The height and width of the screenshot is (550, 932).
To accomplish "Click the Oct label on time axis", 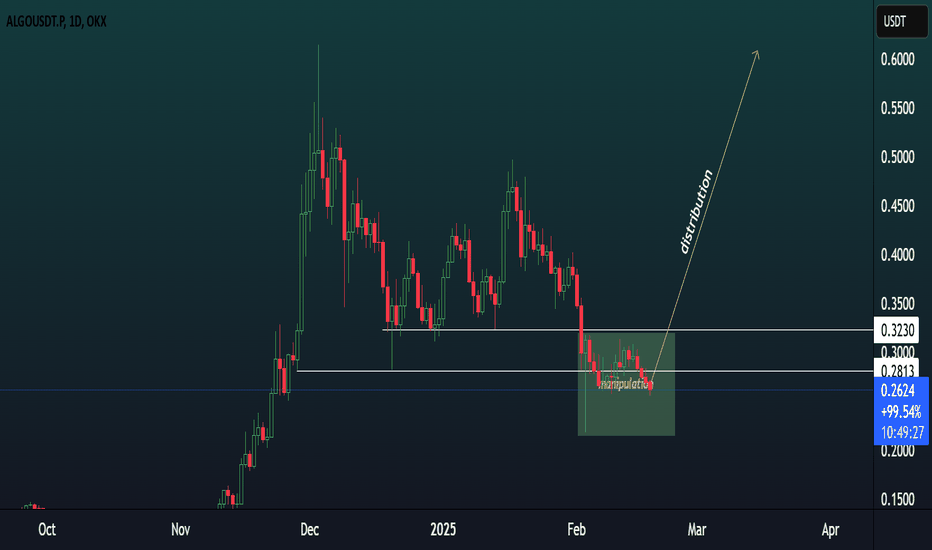I will [47, 529].
